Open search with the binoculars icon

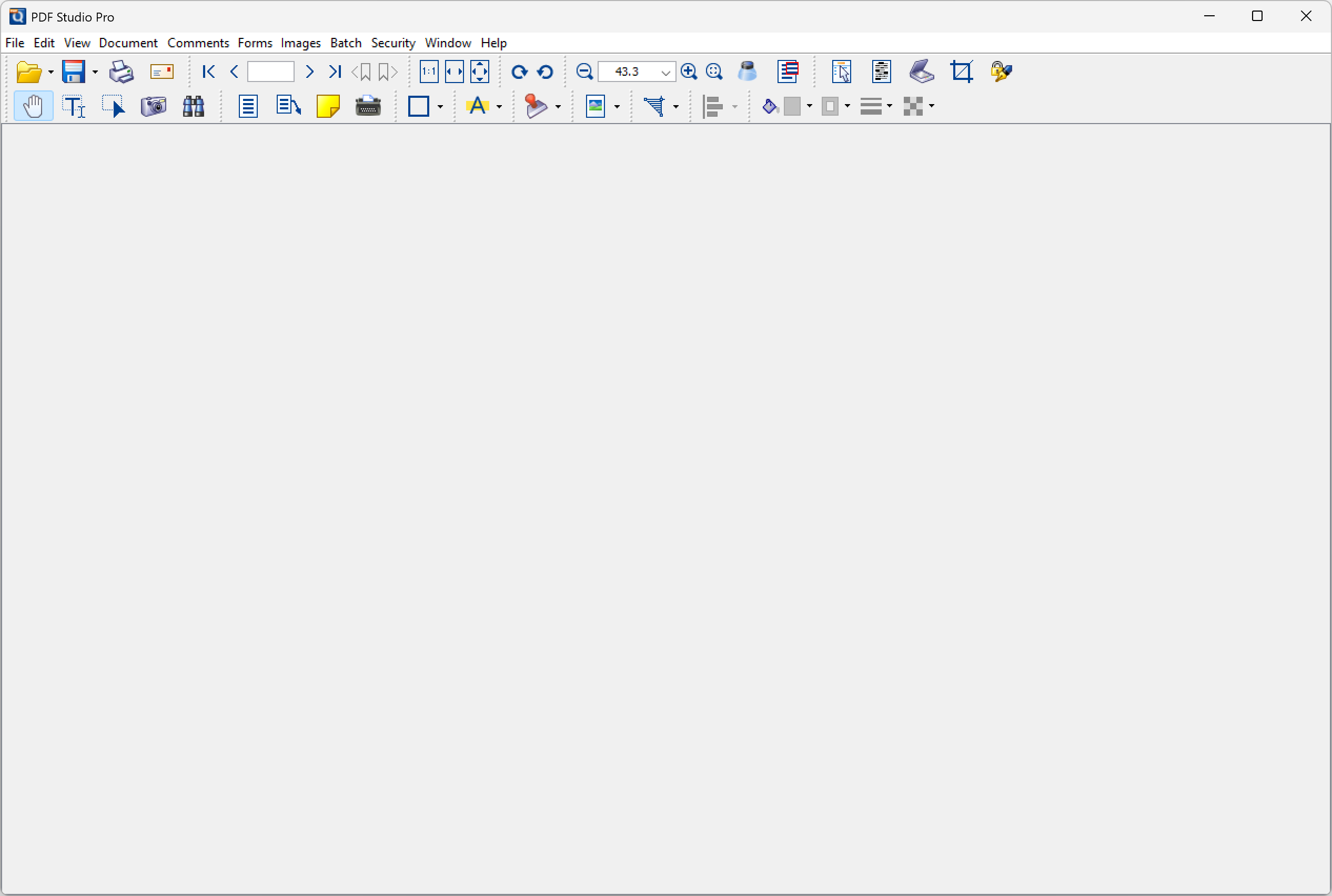(193, 106)
